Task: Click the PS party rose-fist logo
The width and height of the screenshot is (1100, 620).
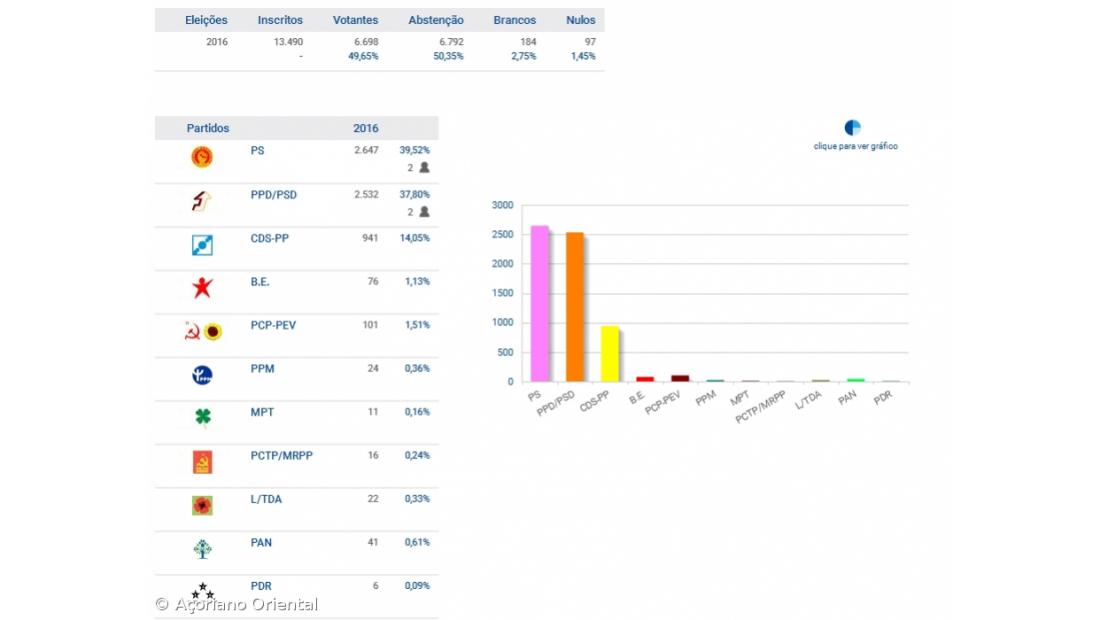Action: point(202,157)
